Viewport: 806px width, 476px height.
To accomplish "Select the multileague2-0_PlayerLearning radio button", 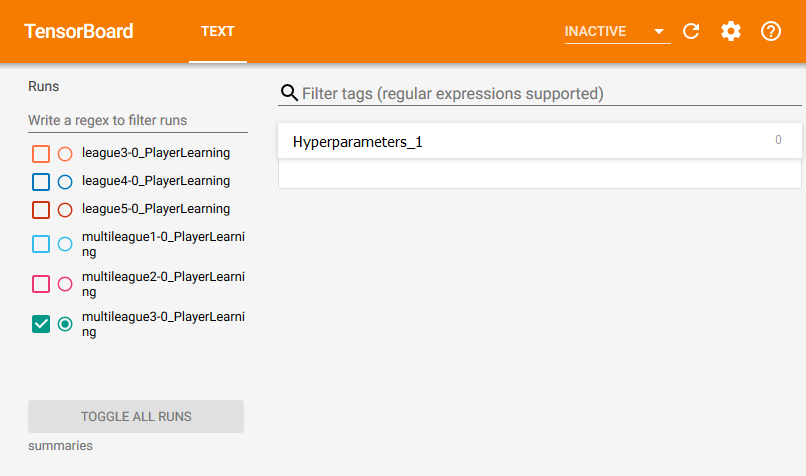I will 65,284.
